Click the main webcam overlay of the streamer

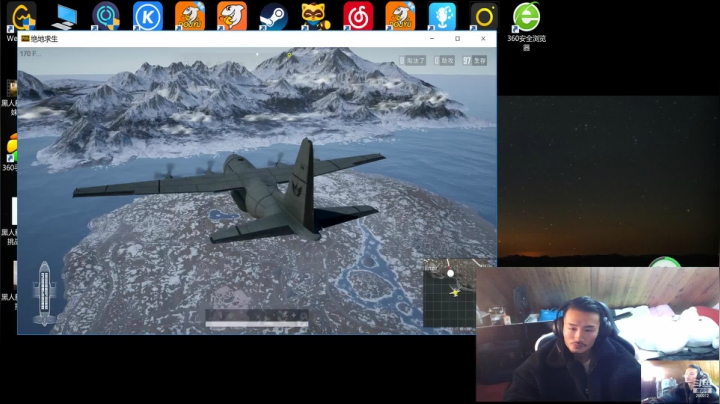(x=558, y=335)
